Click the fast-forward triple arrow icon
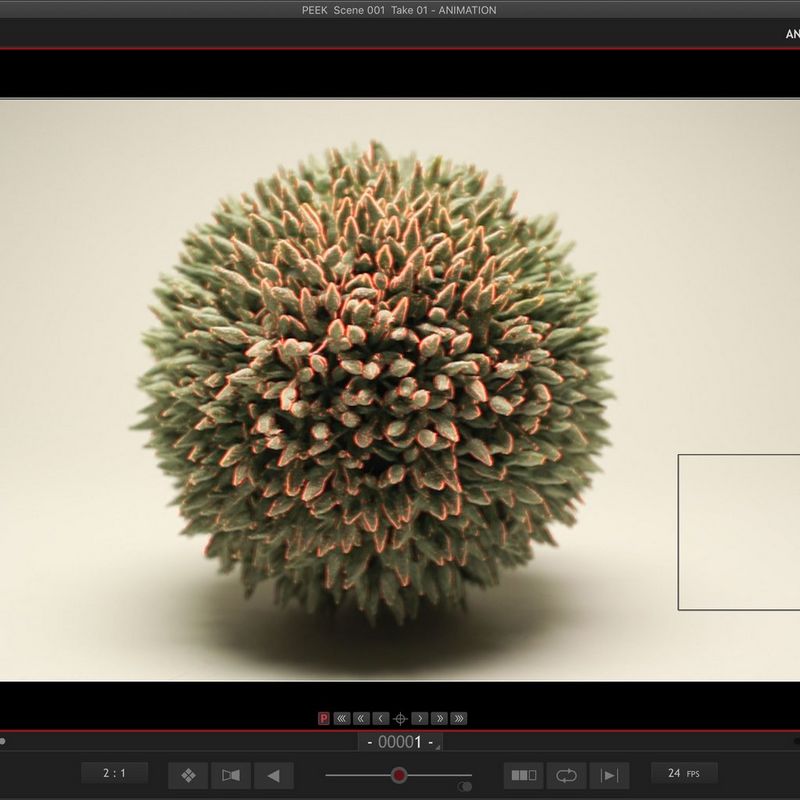This screenshot has height=800, width=800. tap(459, 717)
